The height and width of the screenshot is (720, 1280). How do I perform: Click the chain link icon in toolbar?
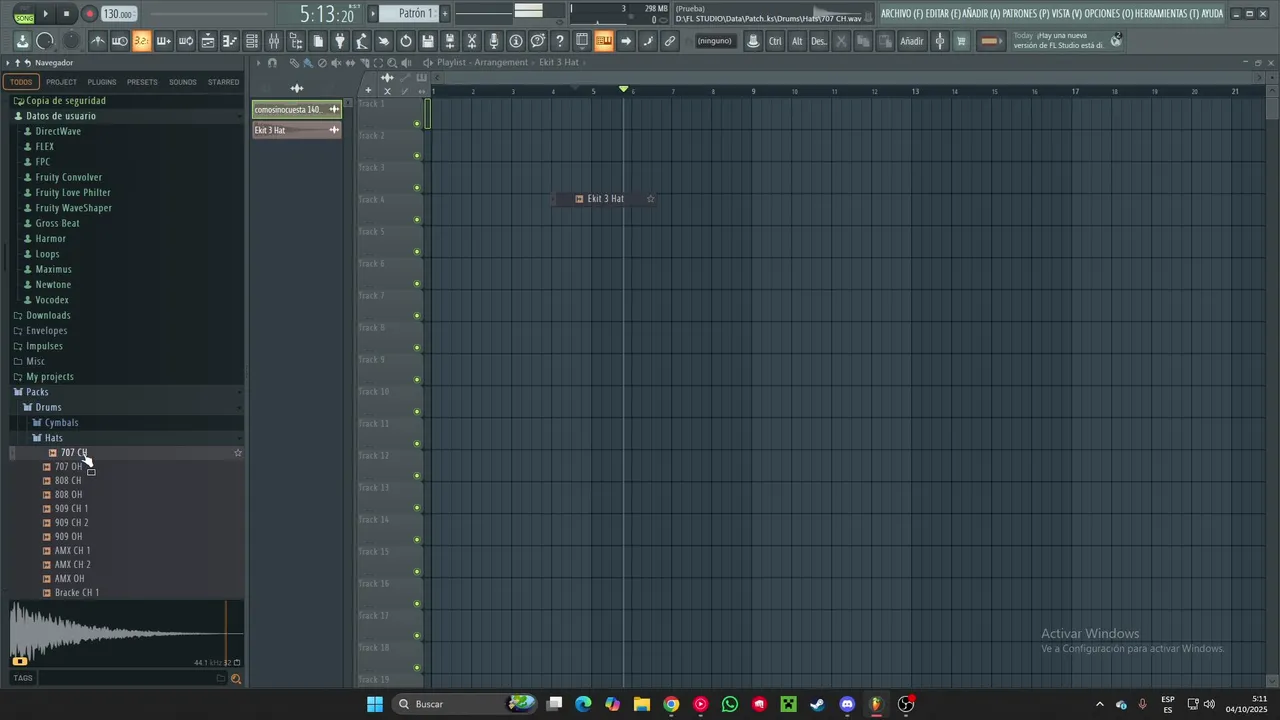click(670, 41)
